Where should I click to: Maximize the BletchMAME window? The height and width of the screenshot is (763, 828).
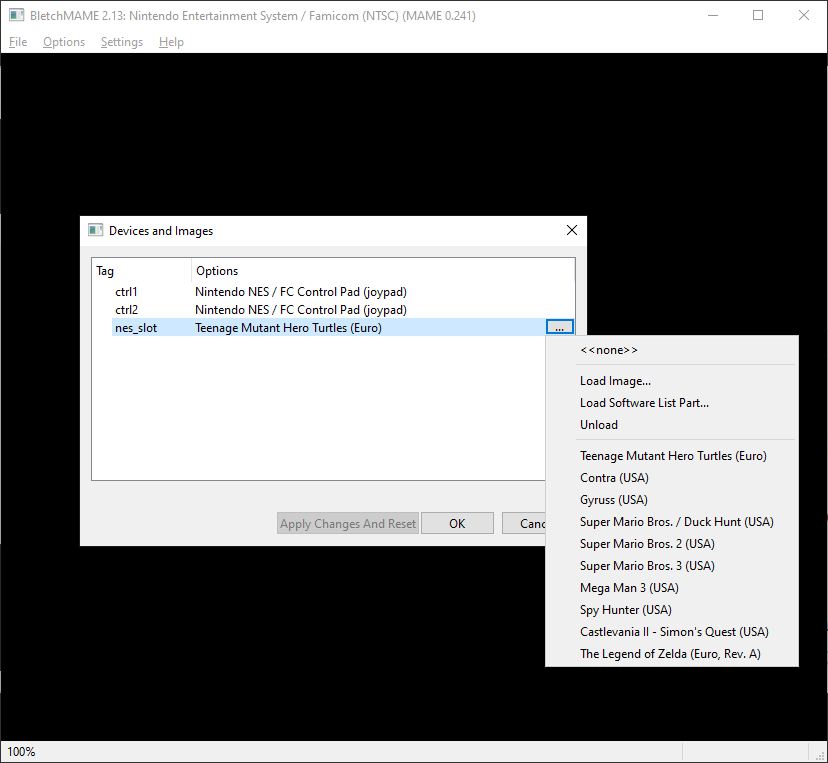coord(758,15)
